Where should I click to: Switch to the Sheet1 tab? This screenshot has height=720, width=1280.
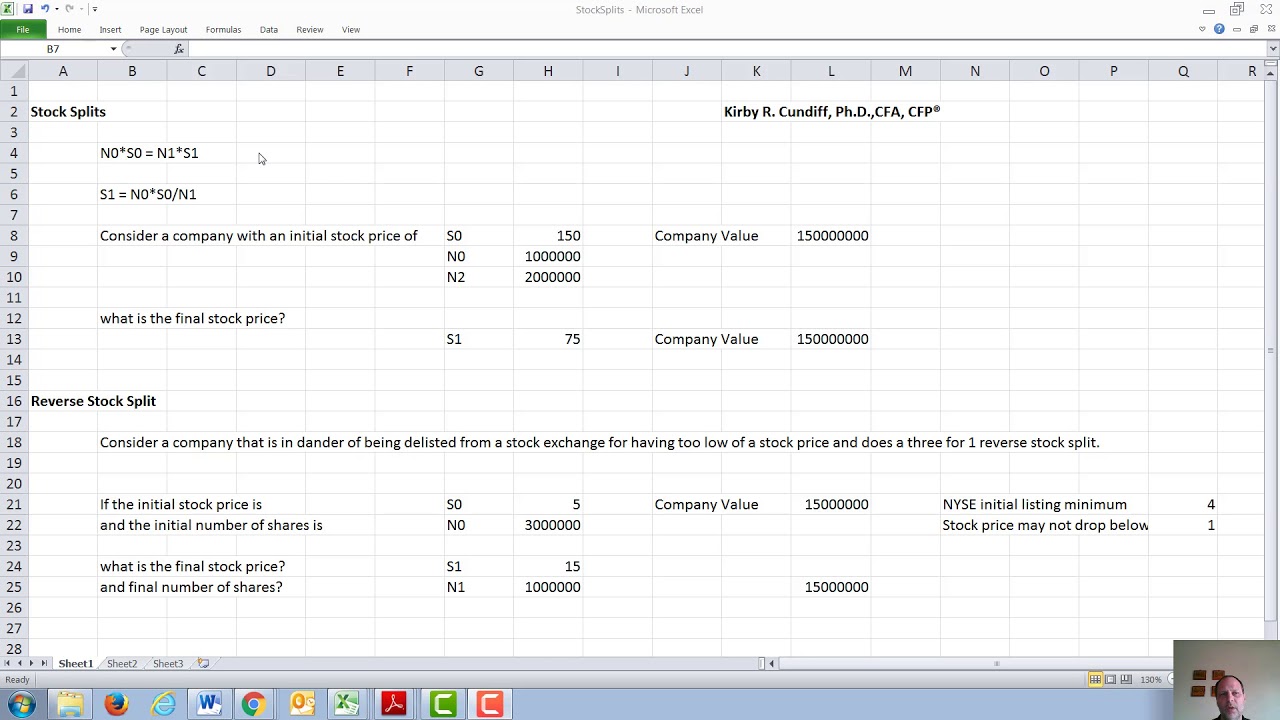pyautogui.click(x=75, y=664)
